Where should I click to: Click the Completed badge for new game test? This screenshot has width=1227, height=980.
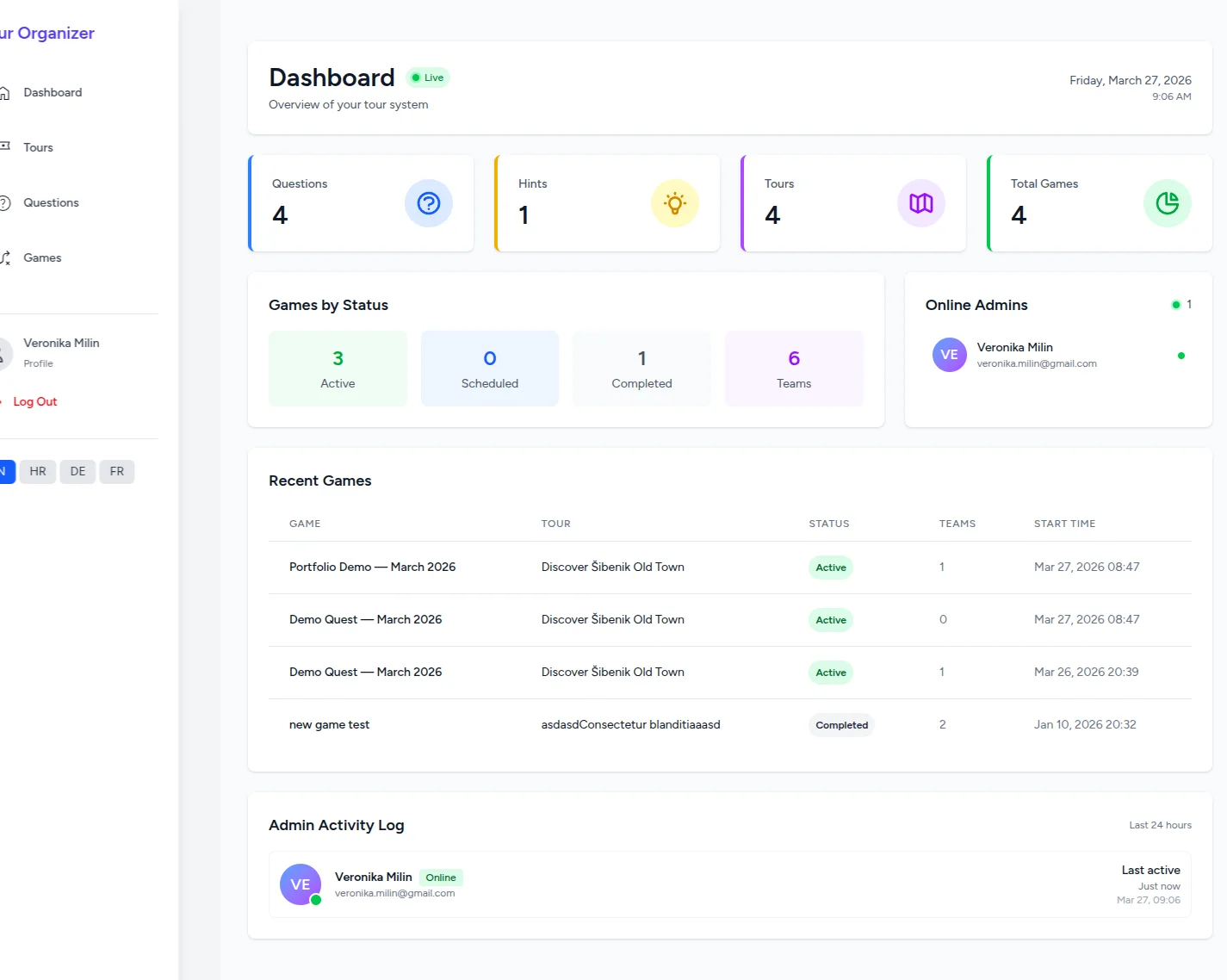(841, 725)
